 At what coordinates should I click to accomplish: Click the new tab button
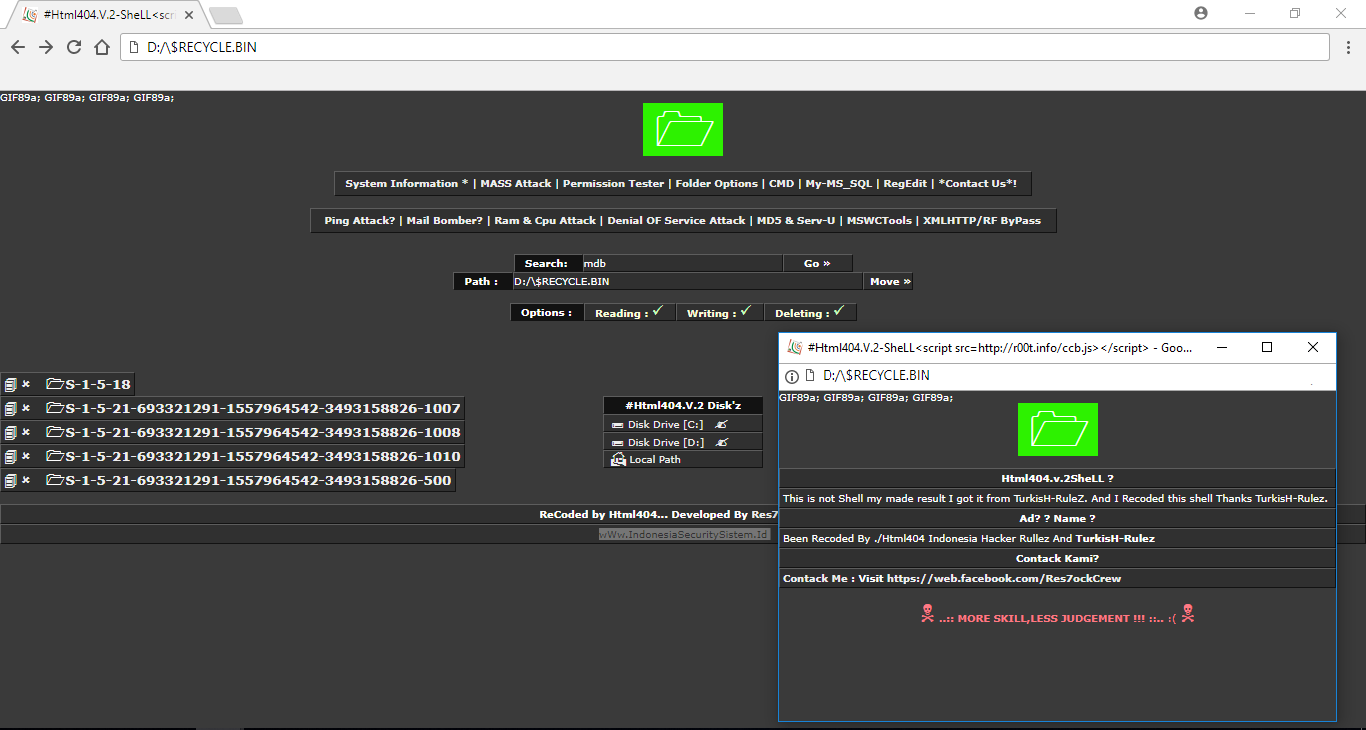coord(226,15)
